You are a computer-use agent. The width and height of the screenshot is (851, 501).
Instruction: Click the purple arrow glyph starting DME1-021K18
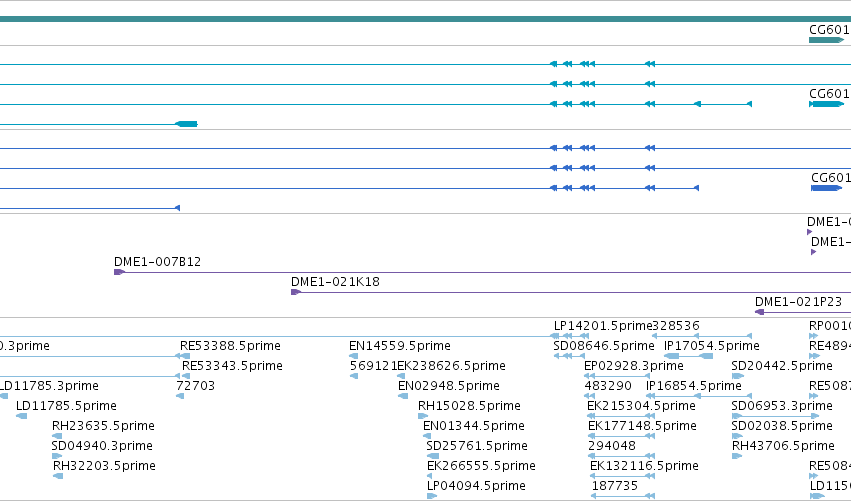(296, 293)
